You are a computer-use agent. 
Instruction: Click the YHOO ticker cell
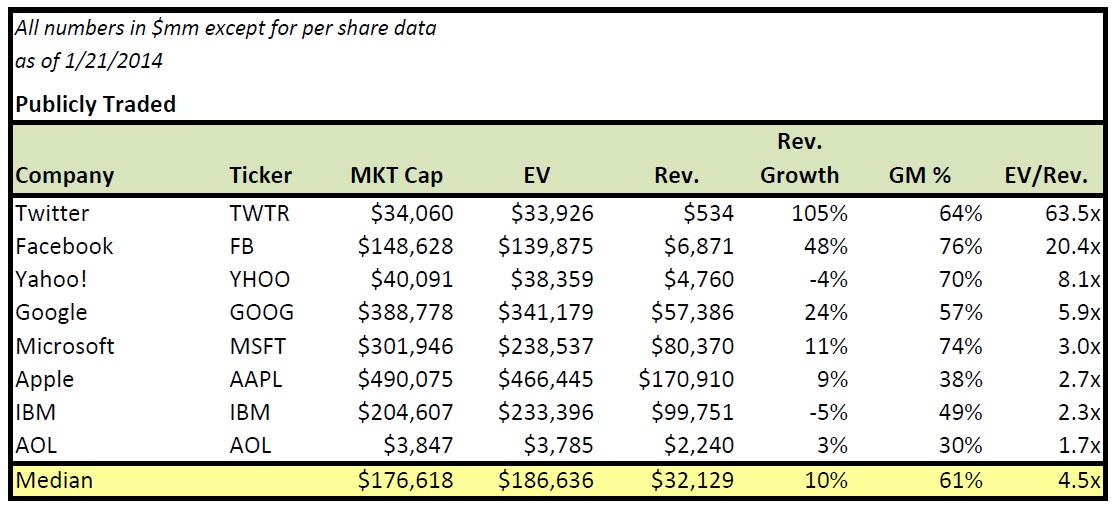[x=258, y=280]
